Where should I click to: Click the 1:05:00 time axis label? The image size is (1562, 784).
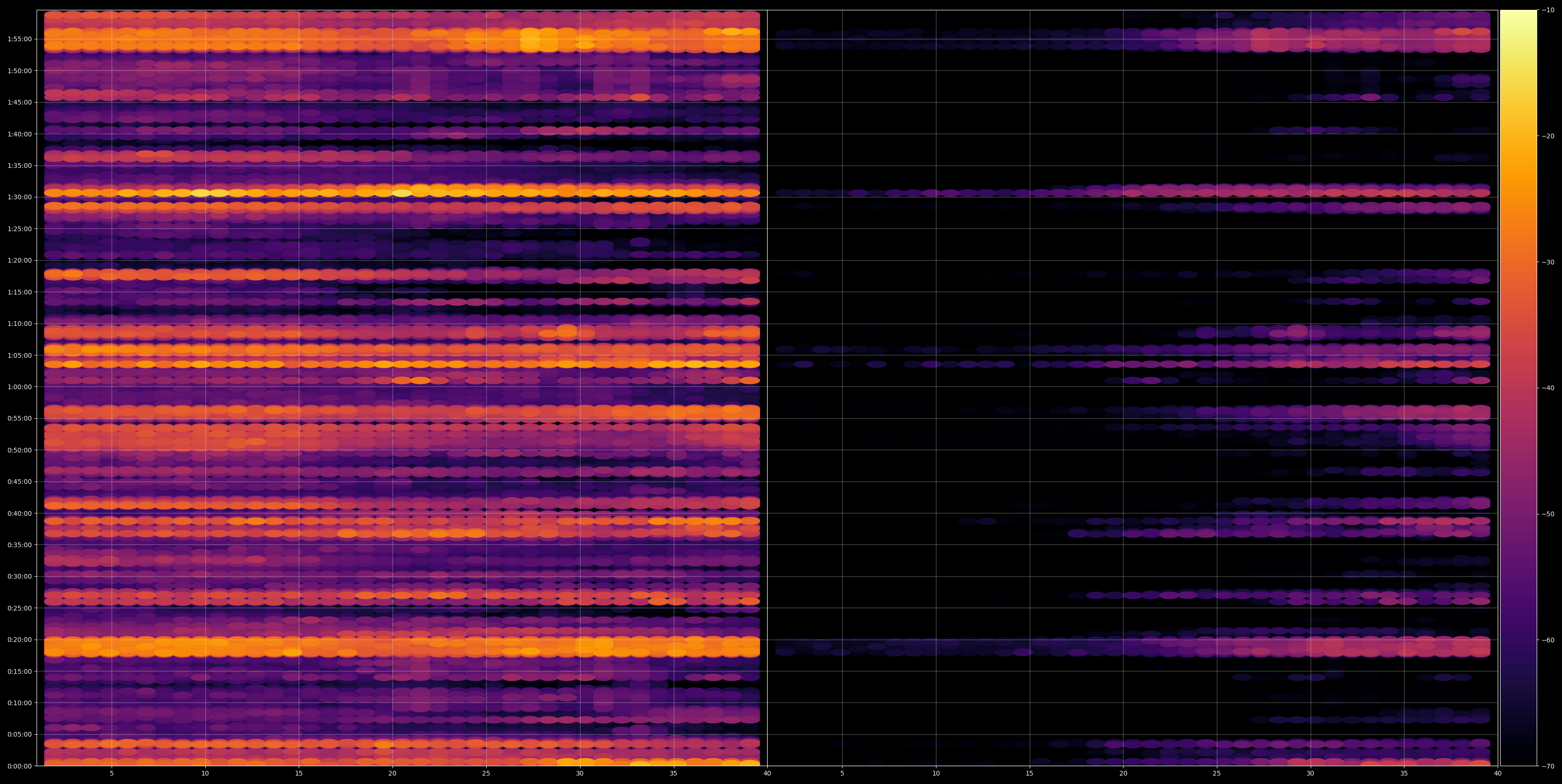tap(19, 355)
